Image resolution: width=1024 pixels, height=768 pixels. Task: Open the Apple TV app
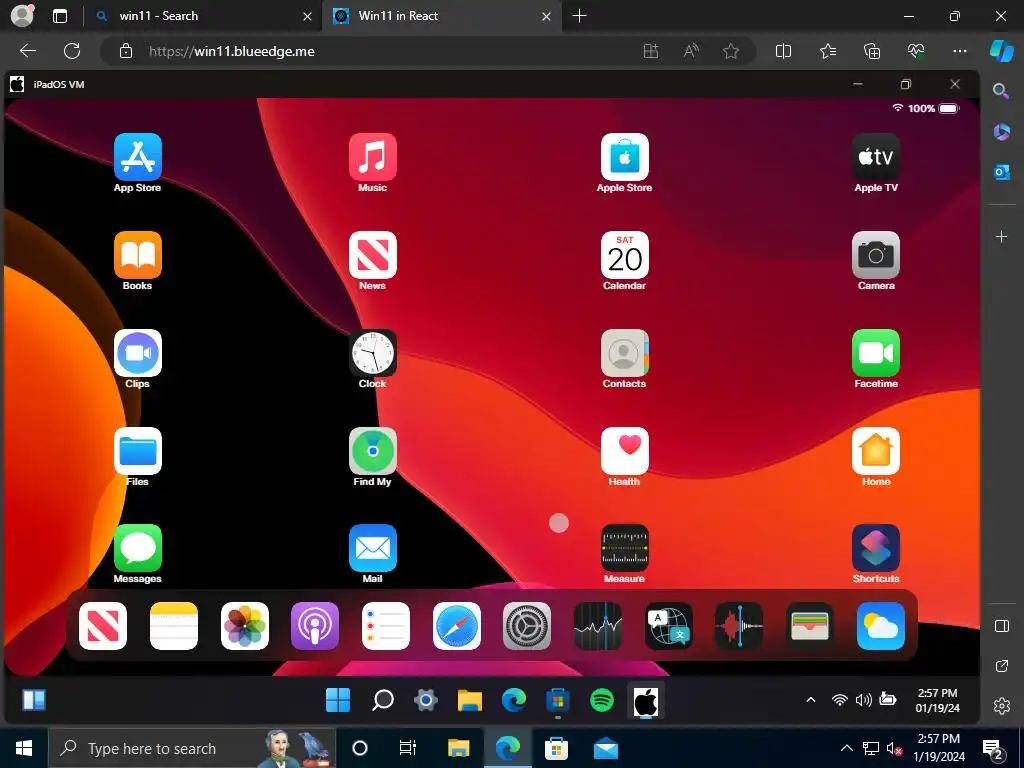876,157
